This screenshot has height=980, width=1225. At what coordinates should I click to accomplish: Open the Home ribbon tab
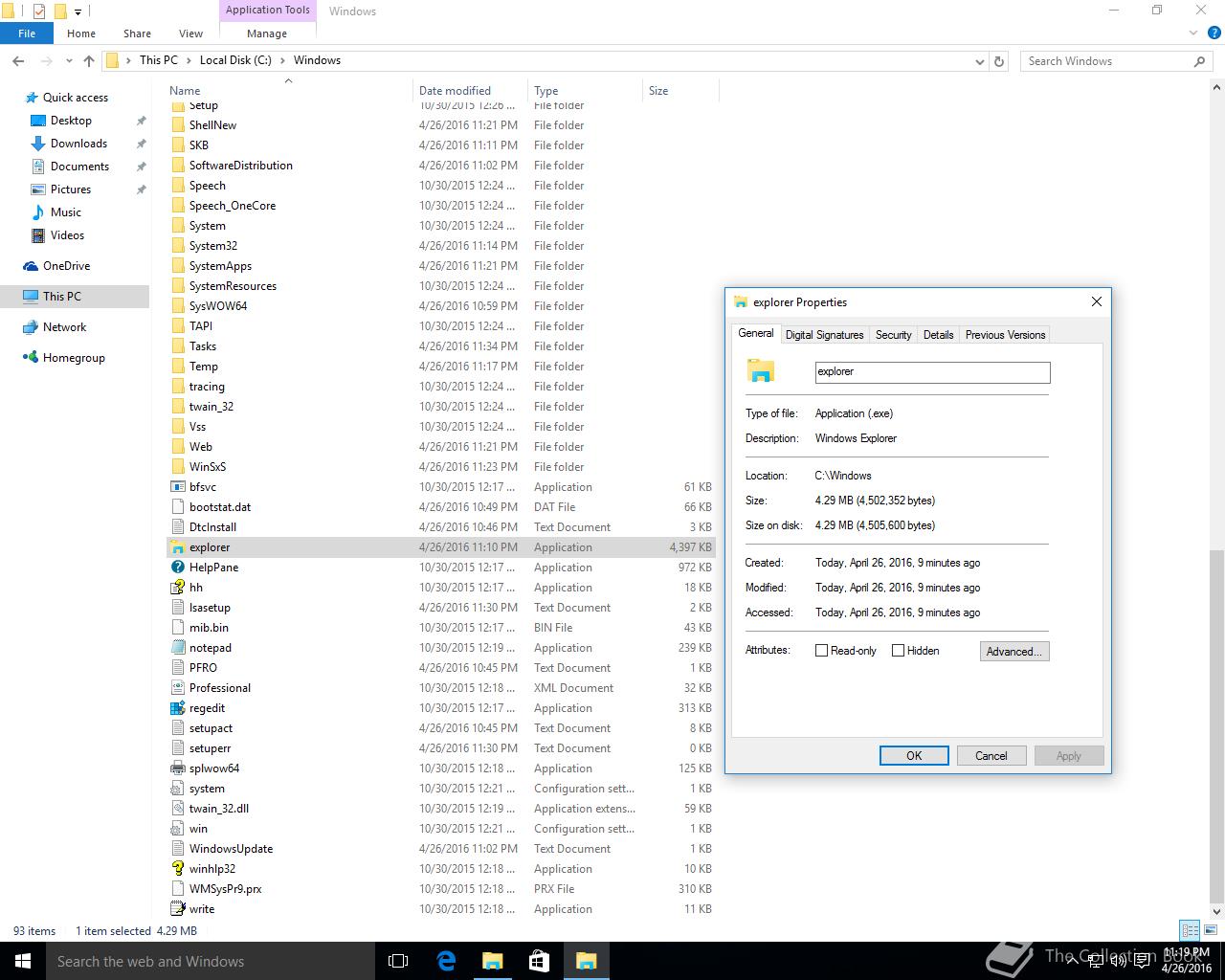81,33
